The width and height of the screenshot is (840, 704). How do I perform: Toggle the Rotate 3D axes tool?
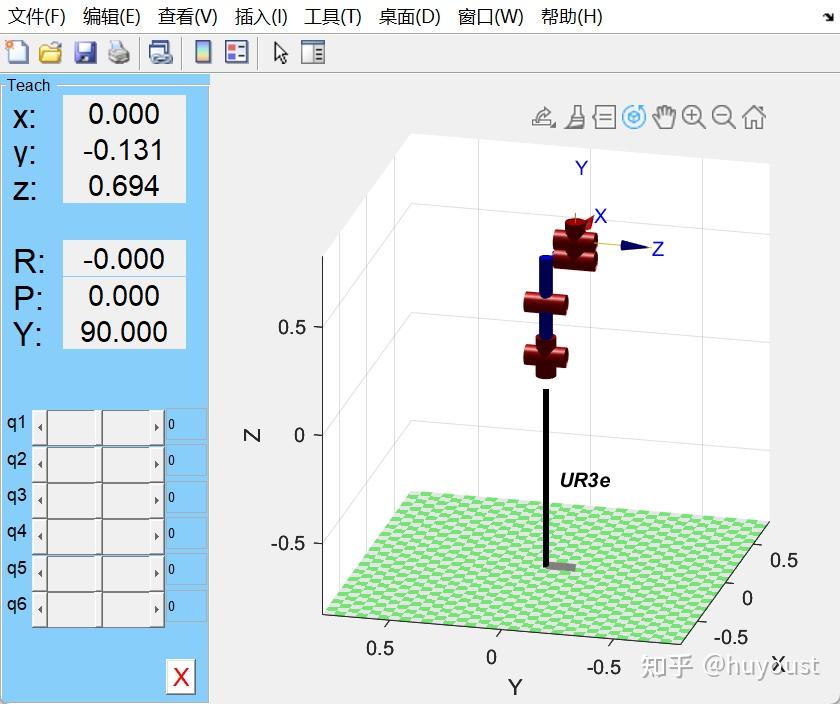coord(634,117)
